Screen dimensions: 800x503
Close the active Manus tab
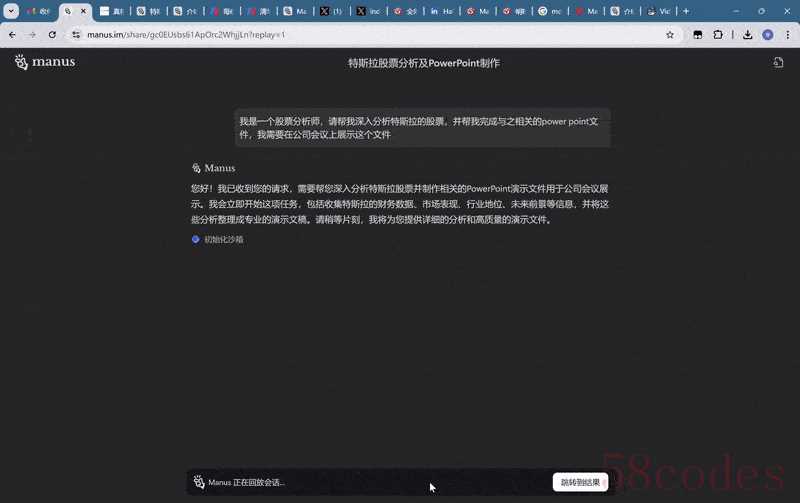tap(83, 11)
